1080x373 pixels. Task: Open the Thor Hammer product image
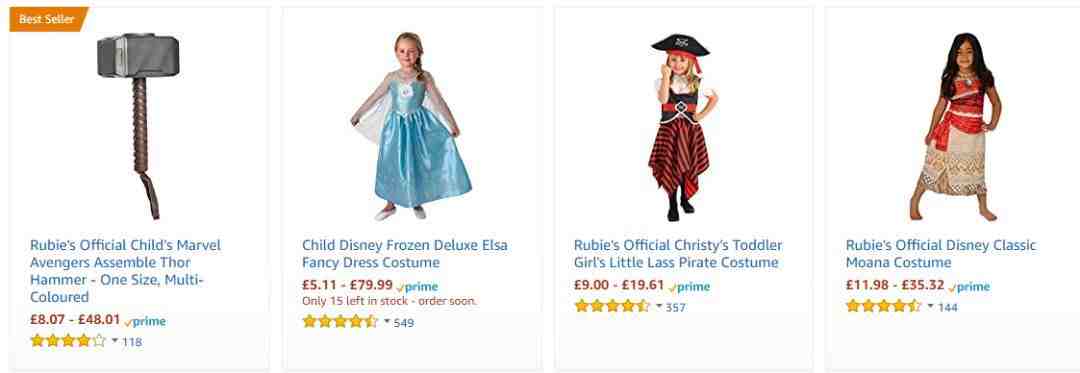pos(138,126)
